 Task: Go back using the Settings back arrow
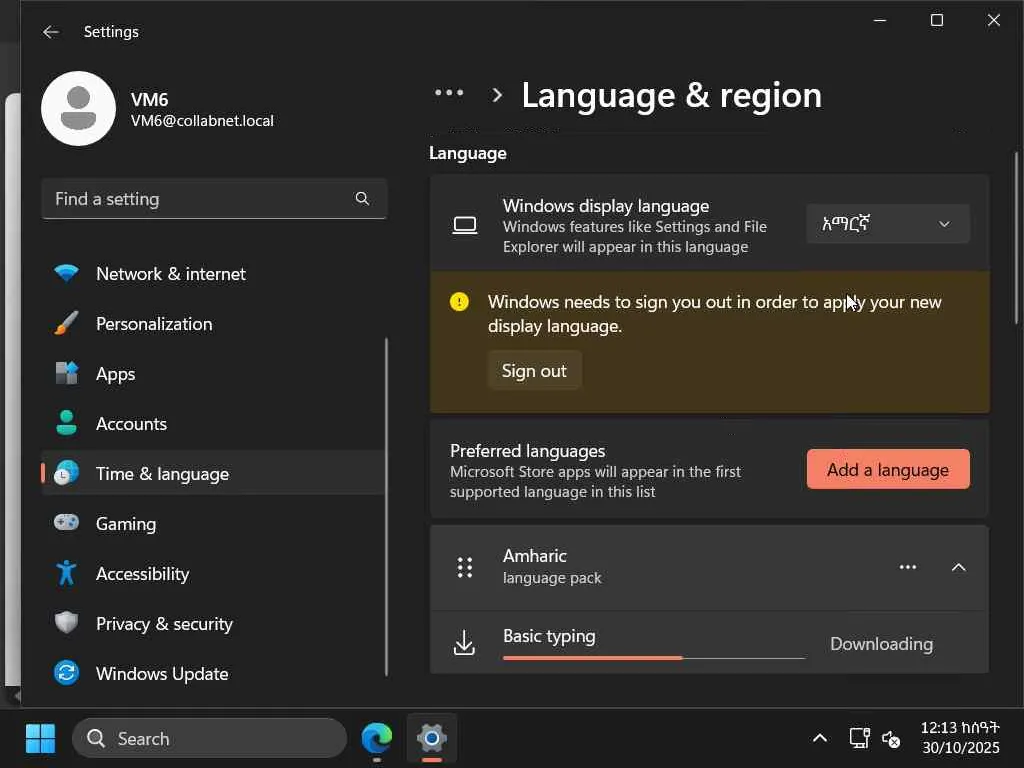coord(50,32)
